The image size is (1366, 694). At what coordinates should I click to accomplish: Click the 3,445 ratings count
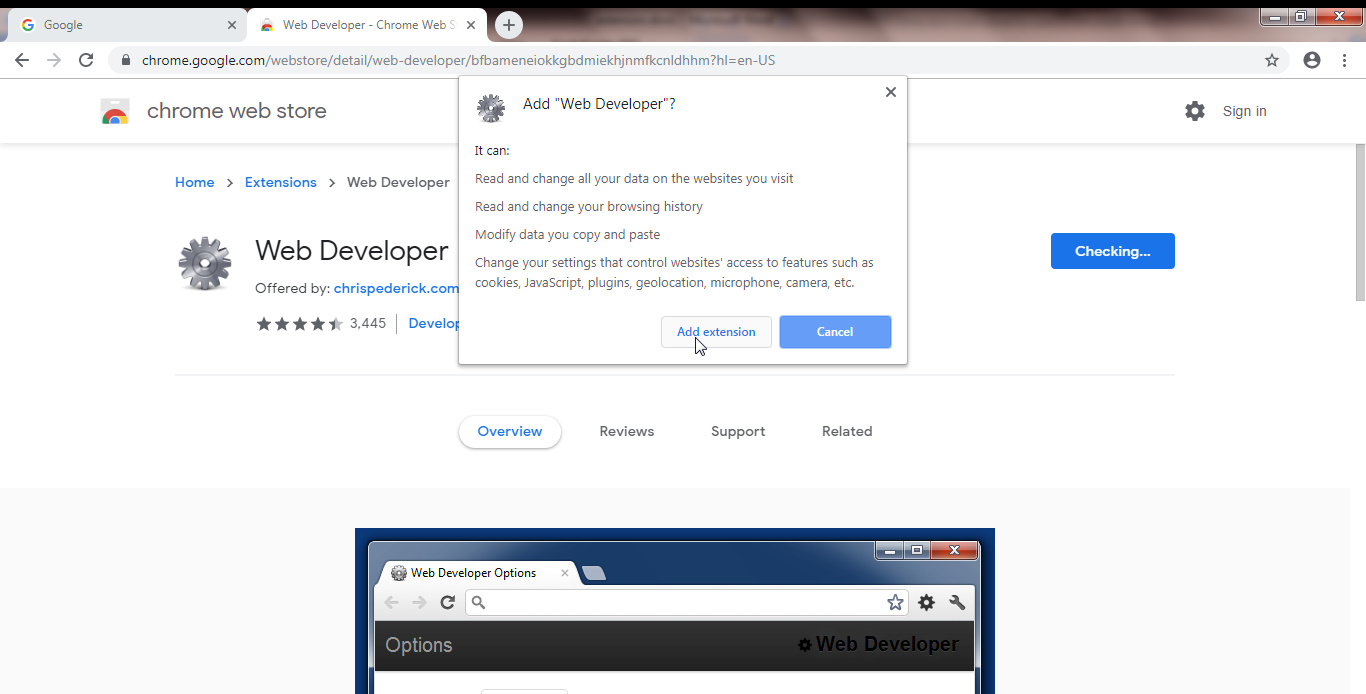(x=368, y=324)
